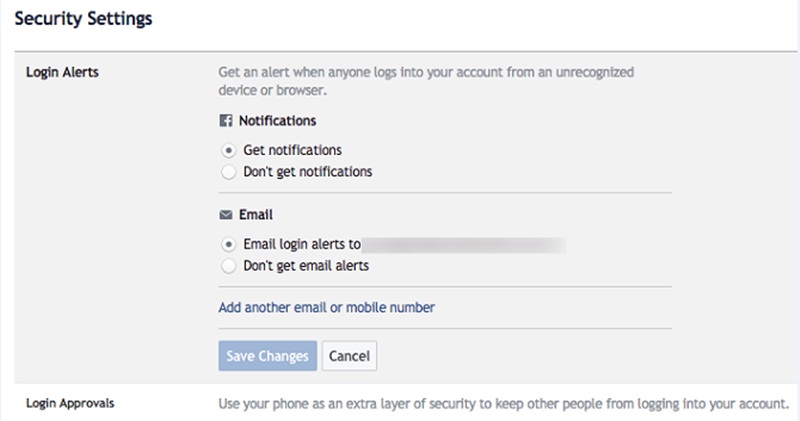Select the Don't get email alerts radio button
The image size is (800, 421).
click(x=229, y=266)
